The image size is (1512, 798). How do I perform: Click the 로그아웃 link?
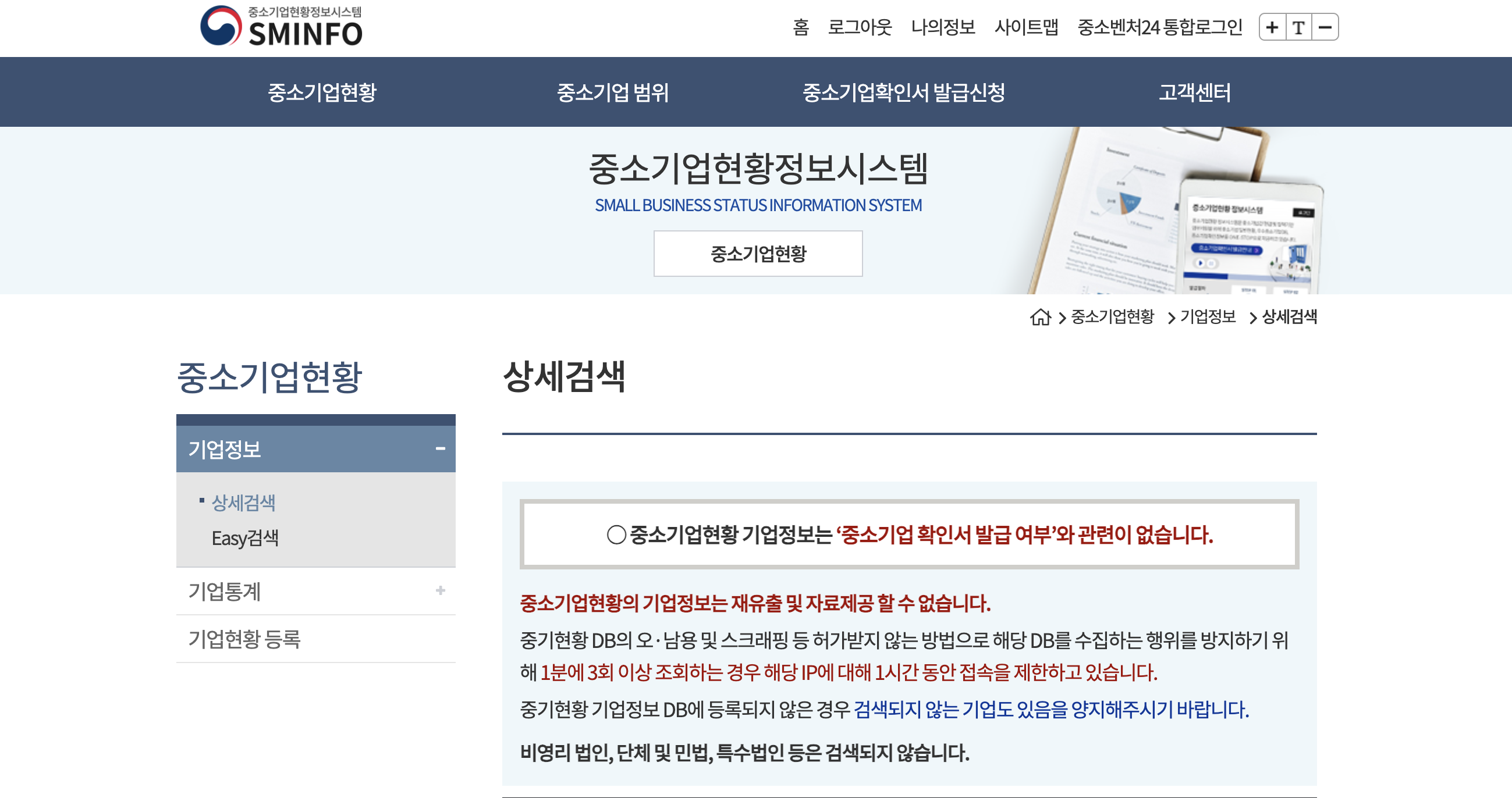[860, 27]
